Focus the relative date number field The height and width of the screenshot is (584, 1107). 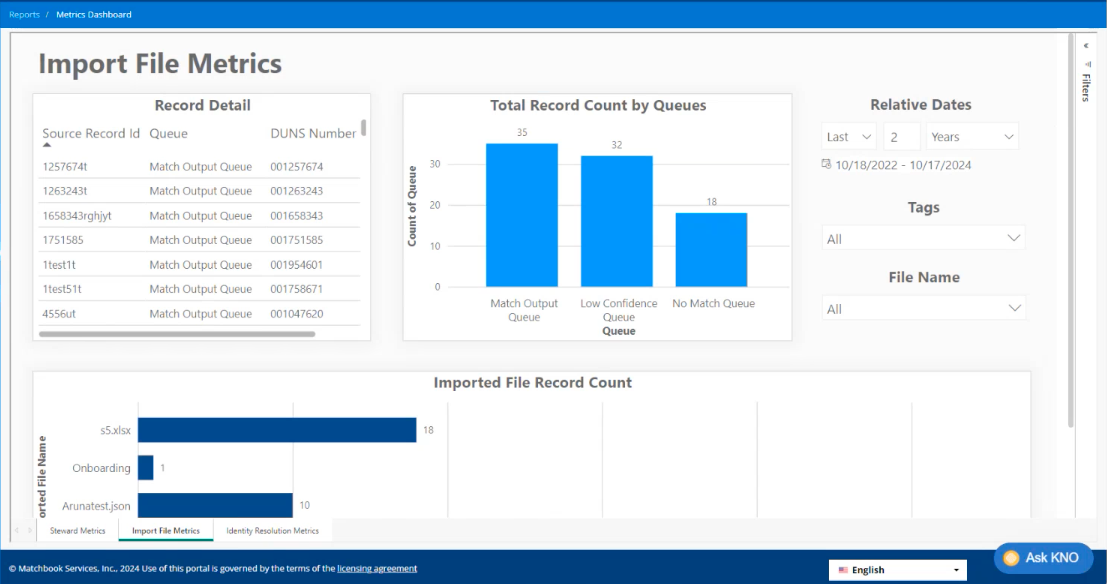902,136
